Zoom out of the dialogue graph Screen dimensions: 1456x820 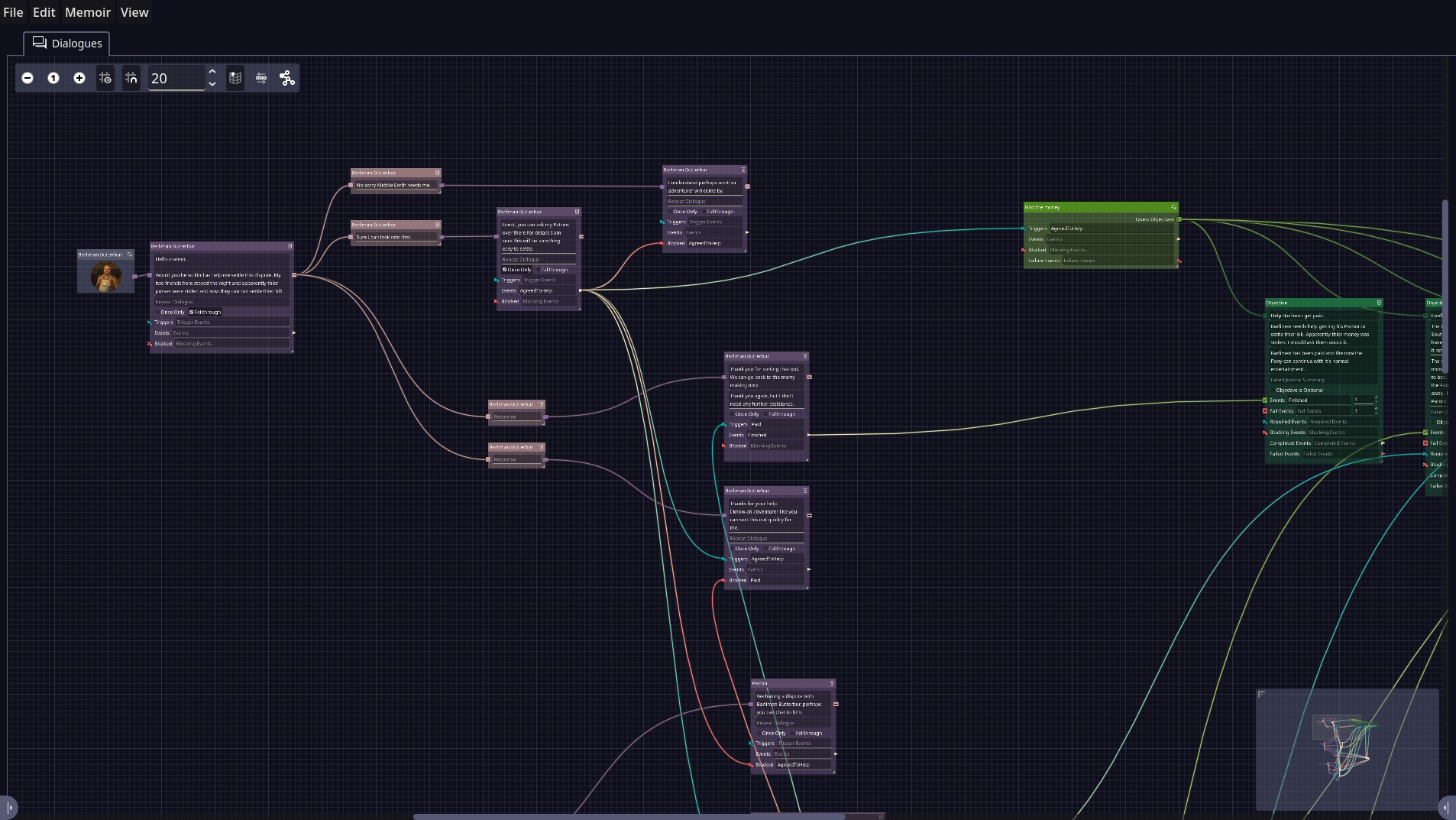[28, 78]
